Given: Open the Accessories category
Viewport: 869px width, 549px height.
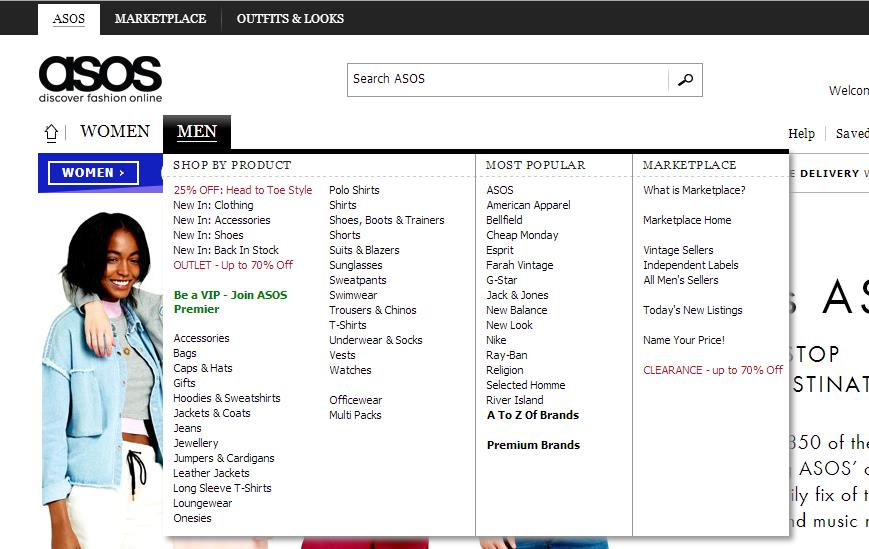Looking at the screenshot, I should click(x=201, y=338).
